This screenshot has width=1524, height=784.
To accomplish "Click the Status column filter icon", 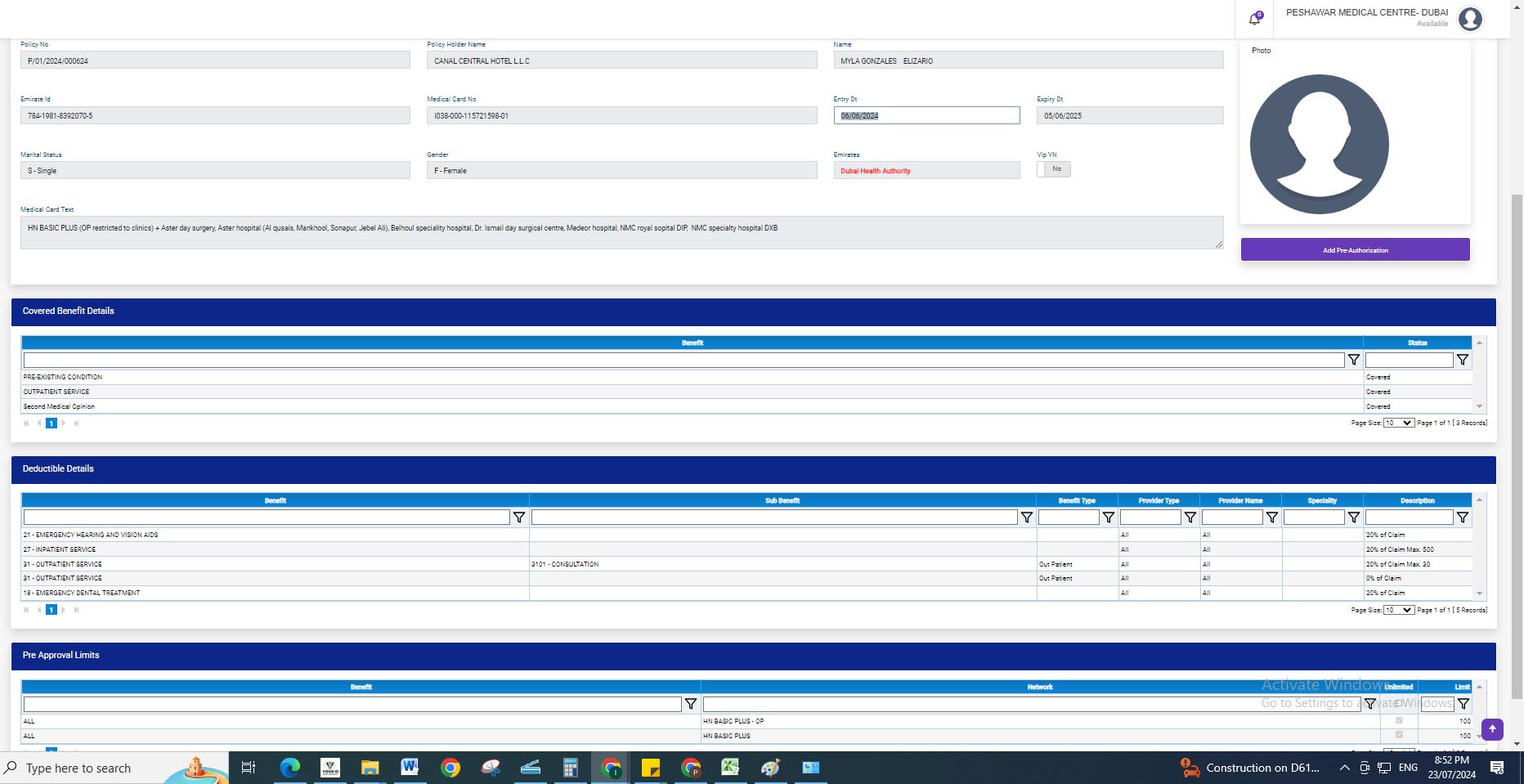I will [1462, 360].
